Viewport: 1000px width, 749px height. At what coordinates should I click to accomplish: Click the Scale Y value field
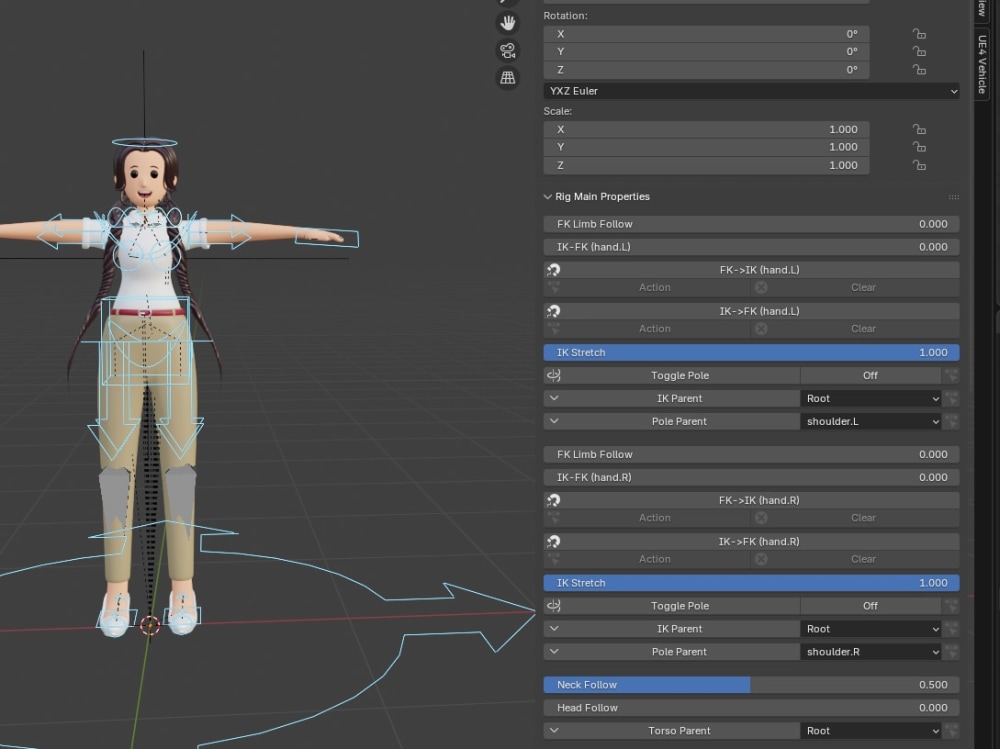pos(706,147)
